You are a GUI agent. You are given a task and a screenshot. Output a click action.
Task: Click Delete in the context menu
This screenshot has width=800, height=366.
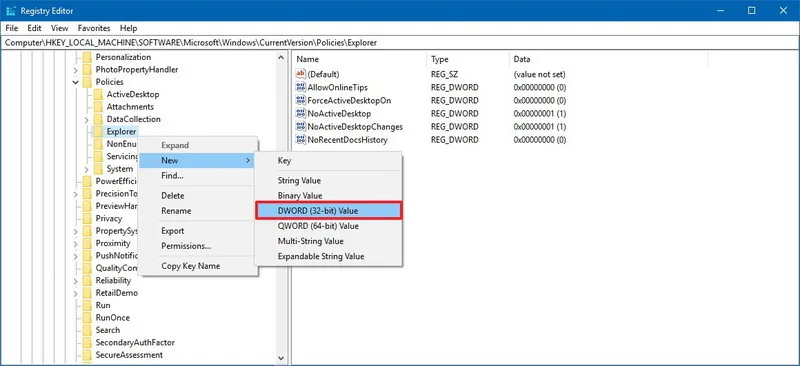[x=198, y=196]
